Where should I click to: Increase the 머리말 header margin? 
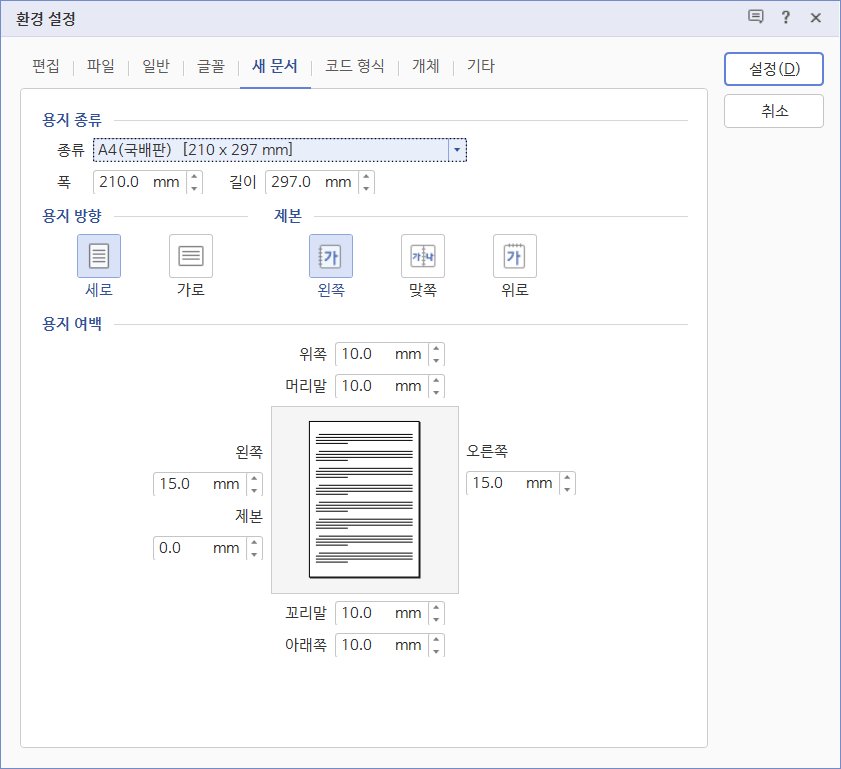[x=437, y=380]
